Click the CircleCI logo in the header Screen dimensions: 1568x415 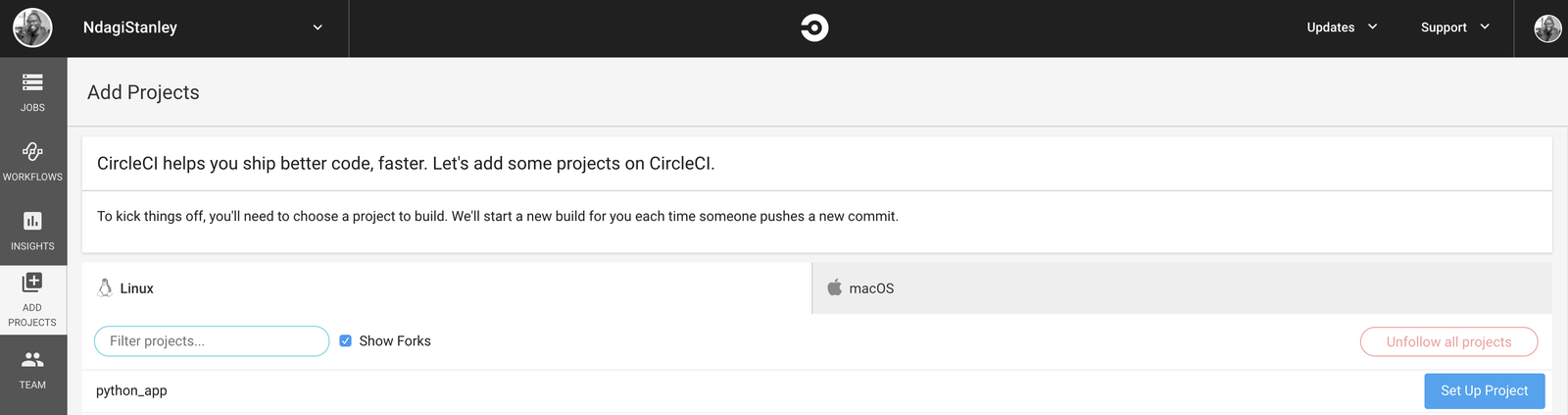[814, 27]
